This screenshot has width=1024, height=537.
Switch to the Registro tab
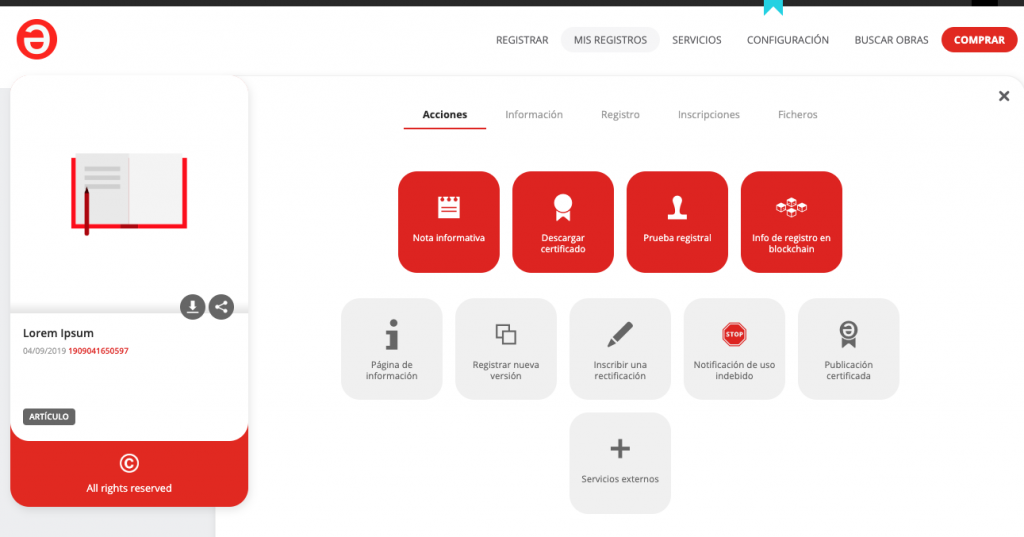click(x=620, y=115)
